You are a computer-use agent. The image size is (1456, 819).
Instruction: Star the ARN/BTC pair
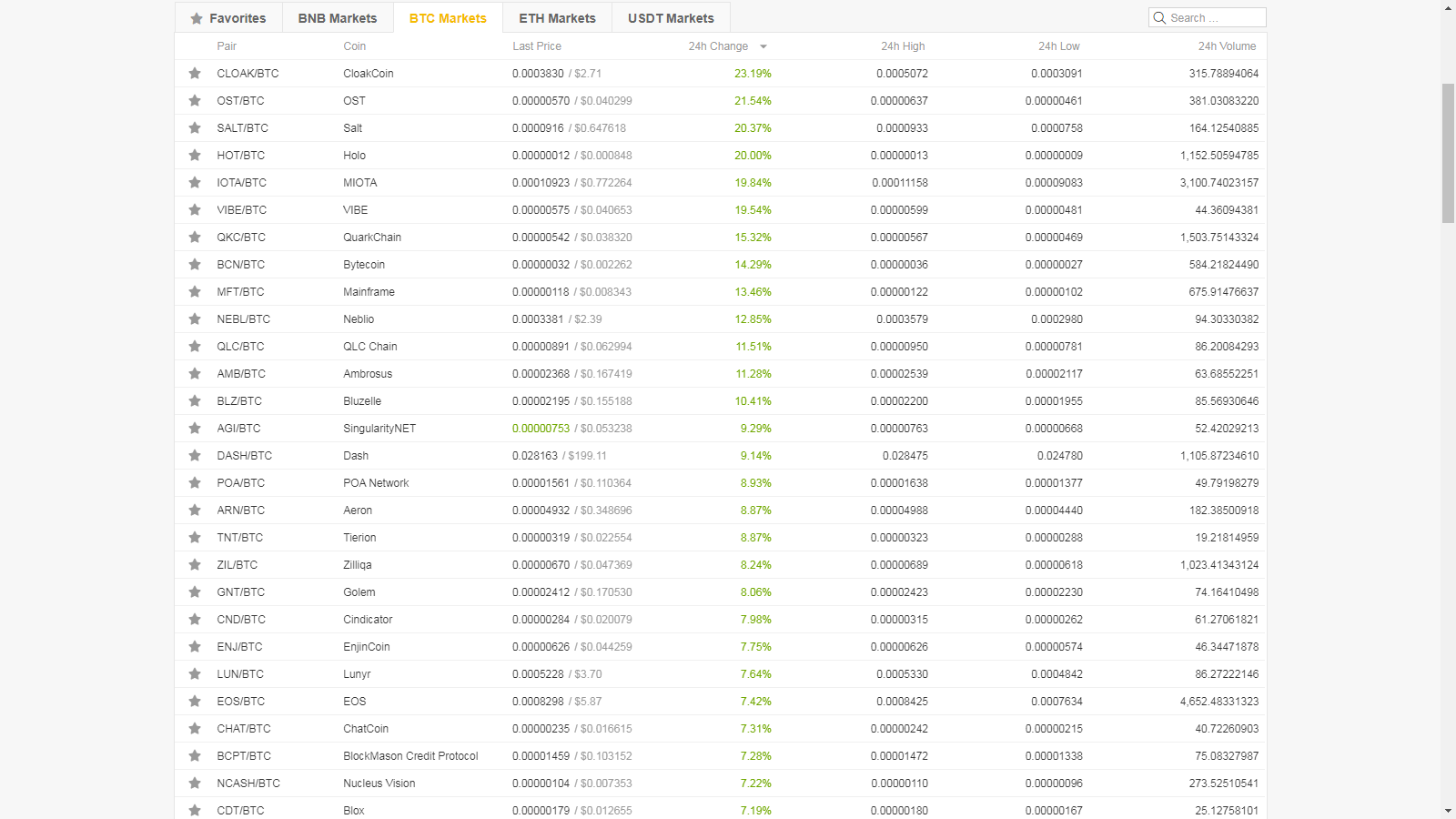click(x=195, y=511)
